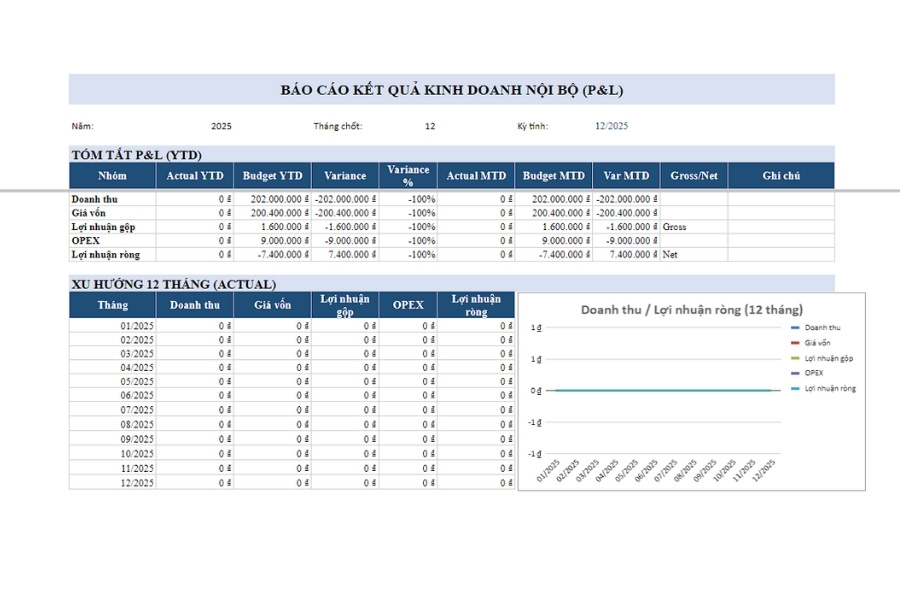Screen dimensions: 900x600
Task: Click the 'Doanh thu' chart legend entry
Action: click(x=816, y=327)
